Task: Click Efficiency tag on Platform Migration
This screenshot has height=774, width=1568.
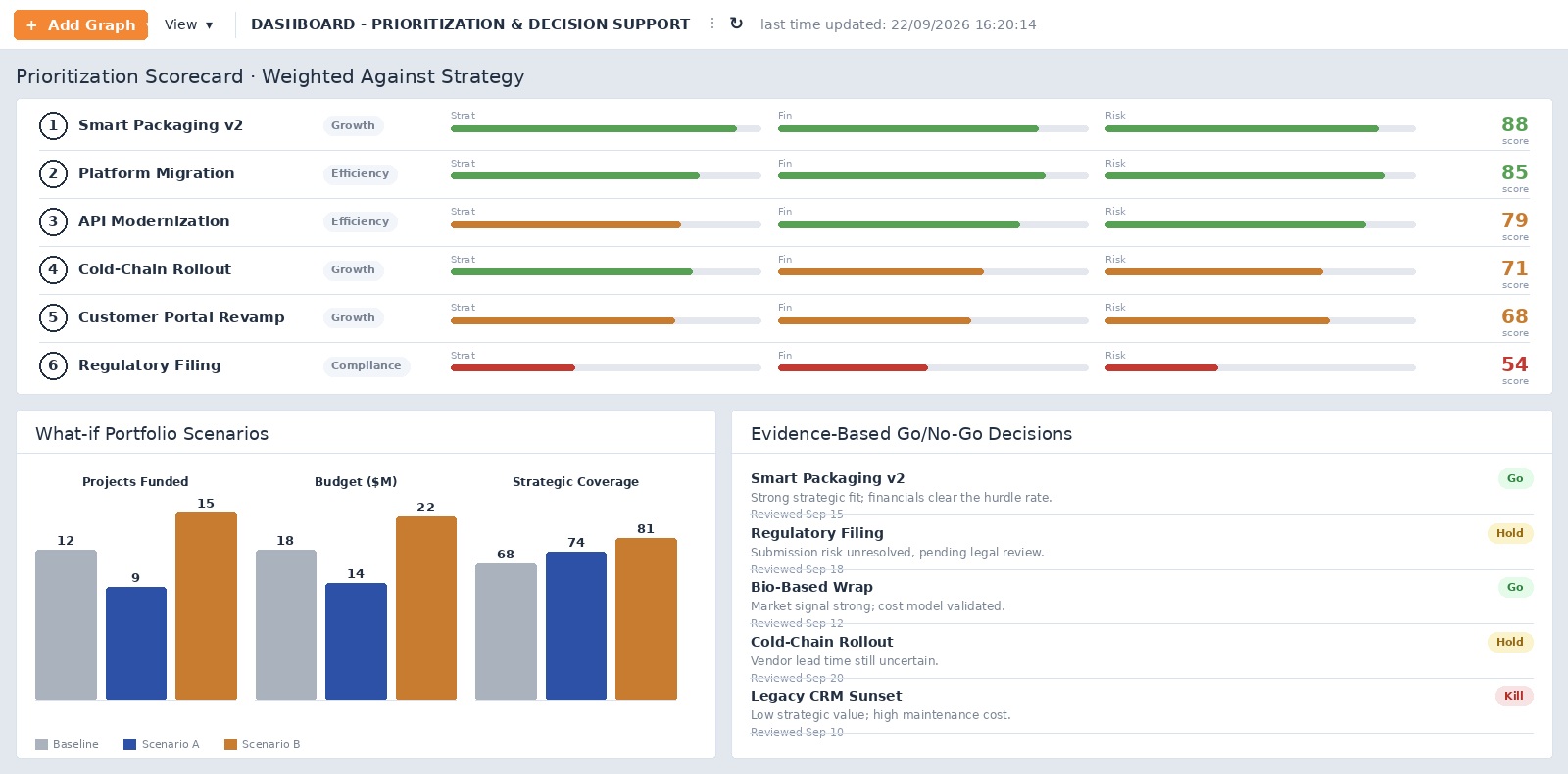Action: pyautogui.click(x=360, y=173)
